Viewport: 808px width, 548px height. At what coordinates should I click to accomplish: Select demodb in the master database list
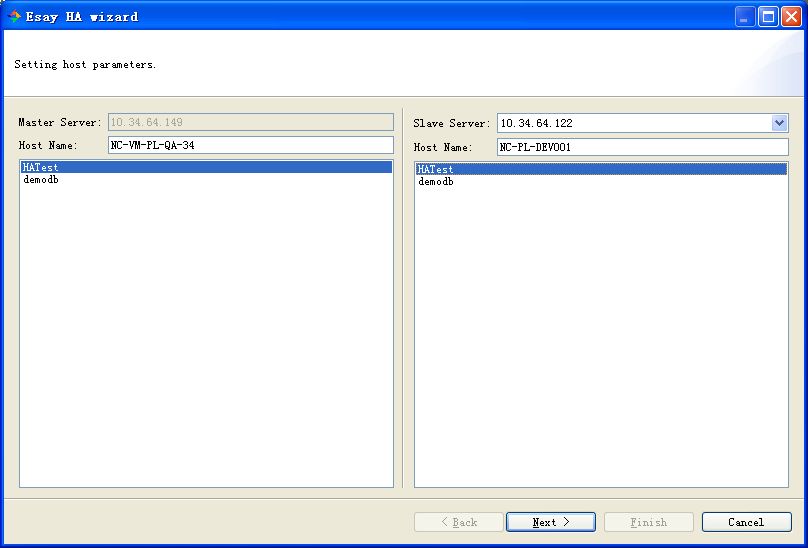tap(41, 180)
